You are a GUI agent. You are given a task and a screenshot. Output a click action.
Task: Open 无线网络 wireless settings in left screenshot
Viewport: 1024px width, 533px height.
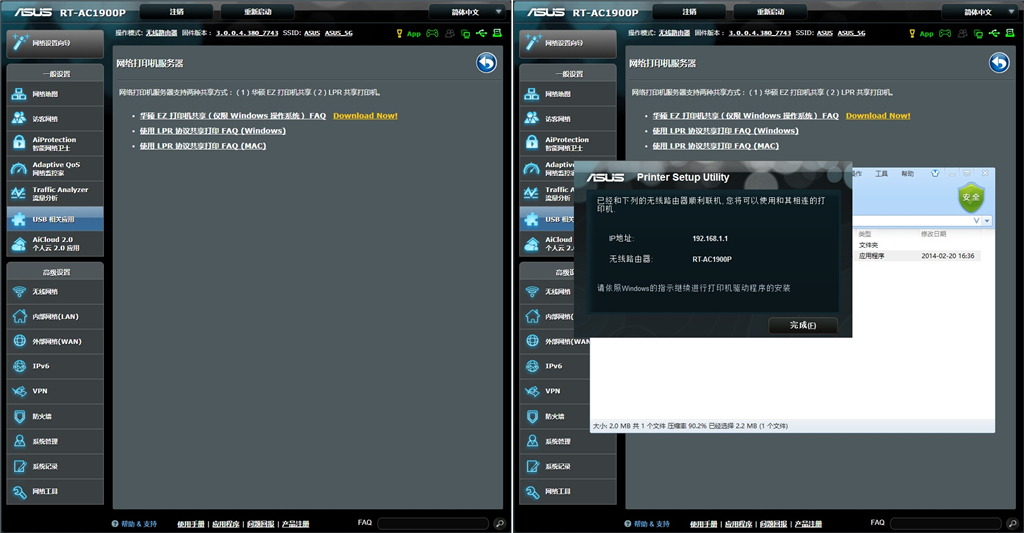click(55, 292)
